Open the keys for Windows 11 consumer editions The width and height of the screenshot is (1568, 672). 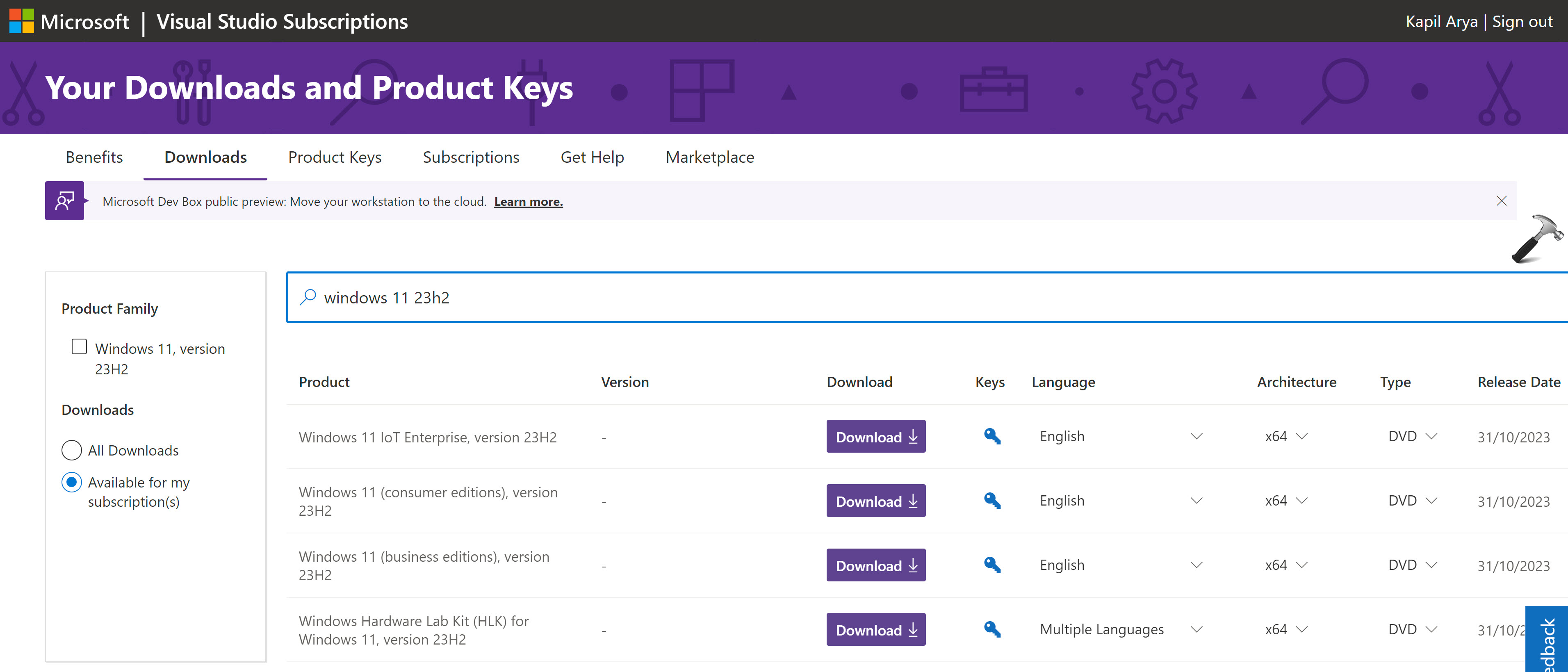tap(991, 501)
